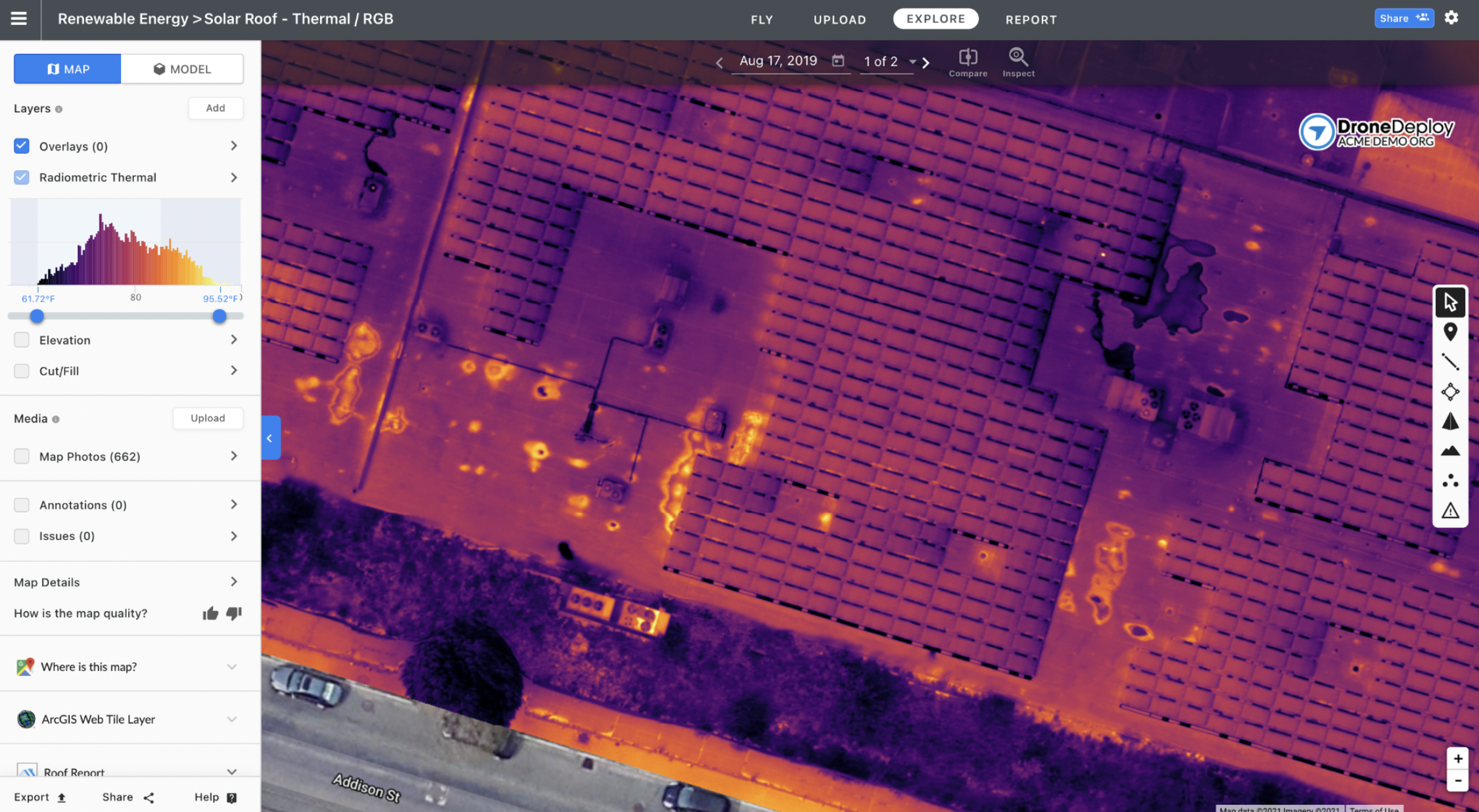This screenshot has width=1479, height=812.
Task: Click the Media info icon
Action: [x=56, y=419]
